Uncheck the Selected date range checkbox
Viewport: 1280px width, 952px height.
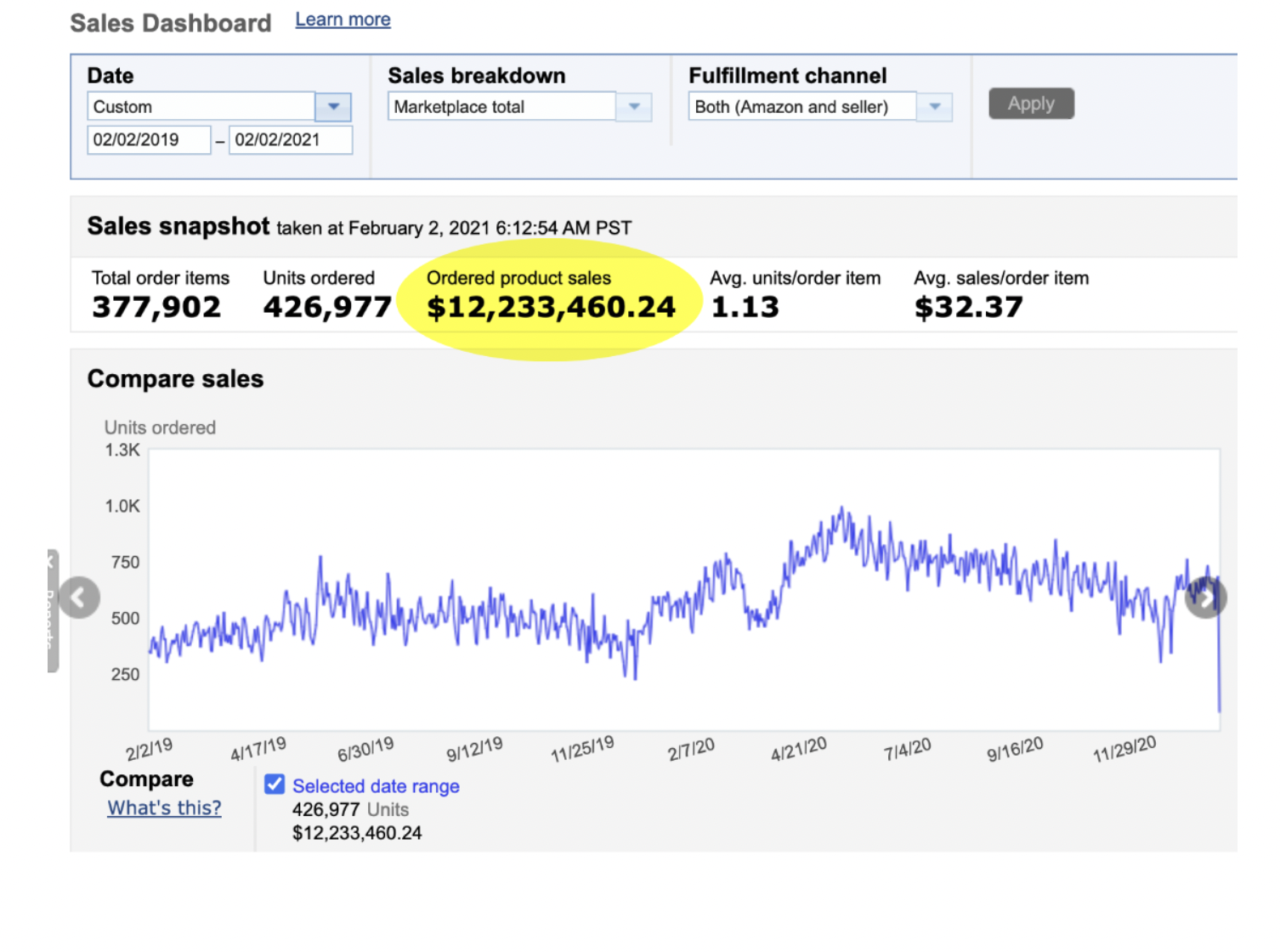[275, 784]
